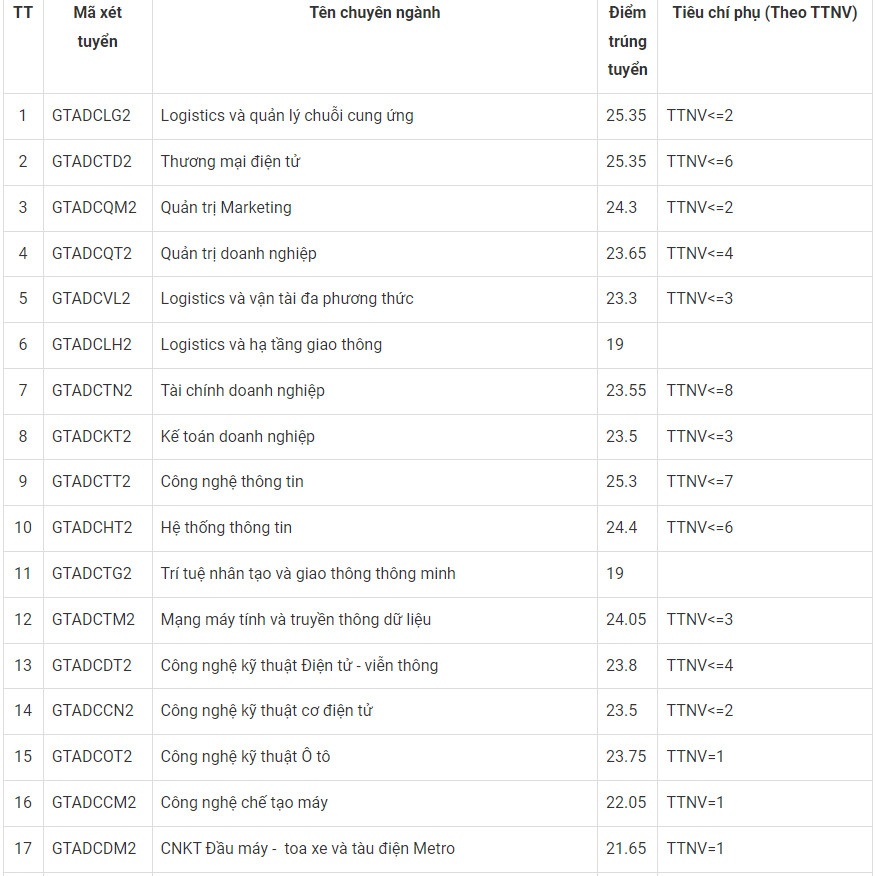The width and height of the screenshot is (876, 876).
Task: Click "Công nghệ kỹ thuật Ô tô" name
Action: tap(245, 757)
